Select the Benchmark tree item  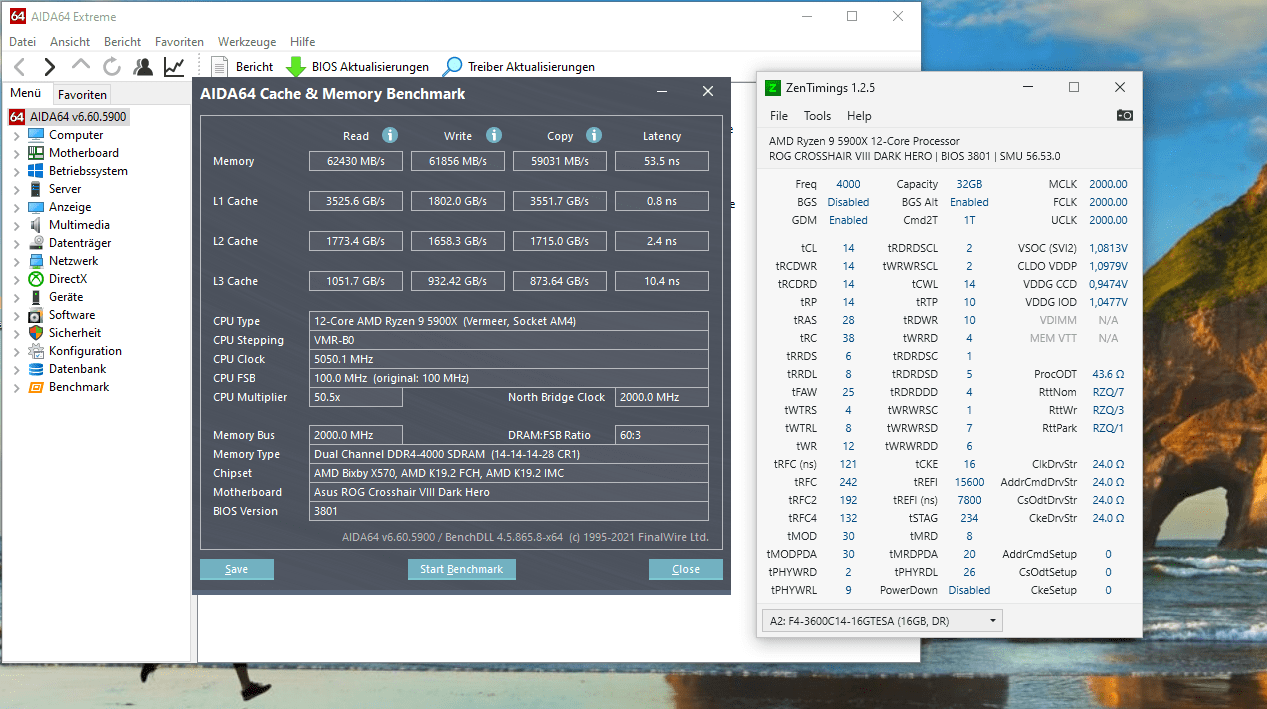79,387
